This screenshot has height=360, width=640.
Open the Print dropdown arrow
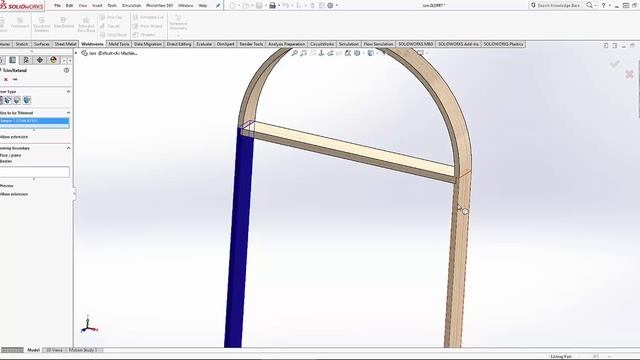[279, 6]
